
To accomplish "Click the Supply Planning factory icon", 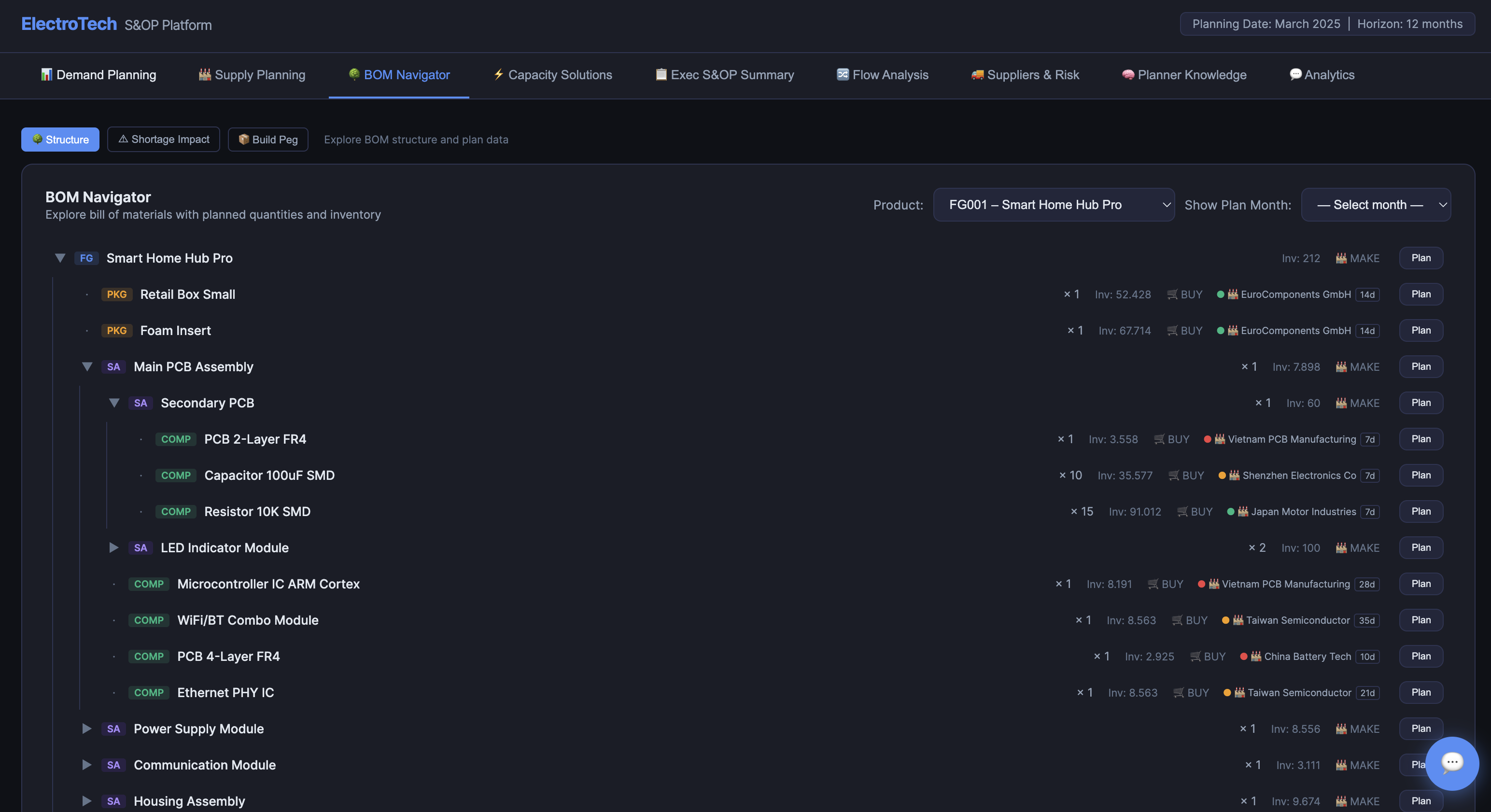I will 205,75.
